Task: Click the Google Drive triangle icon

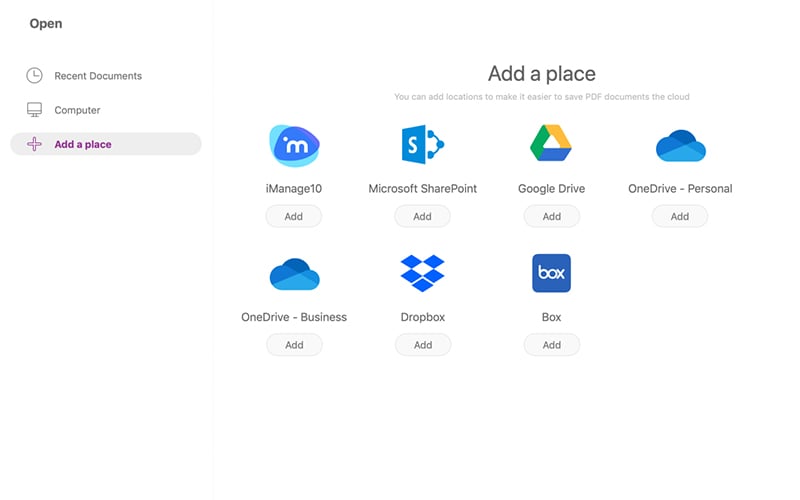Action: click(551, 143)
